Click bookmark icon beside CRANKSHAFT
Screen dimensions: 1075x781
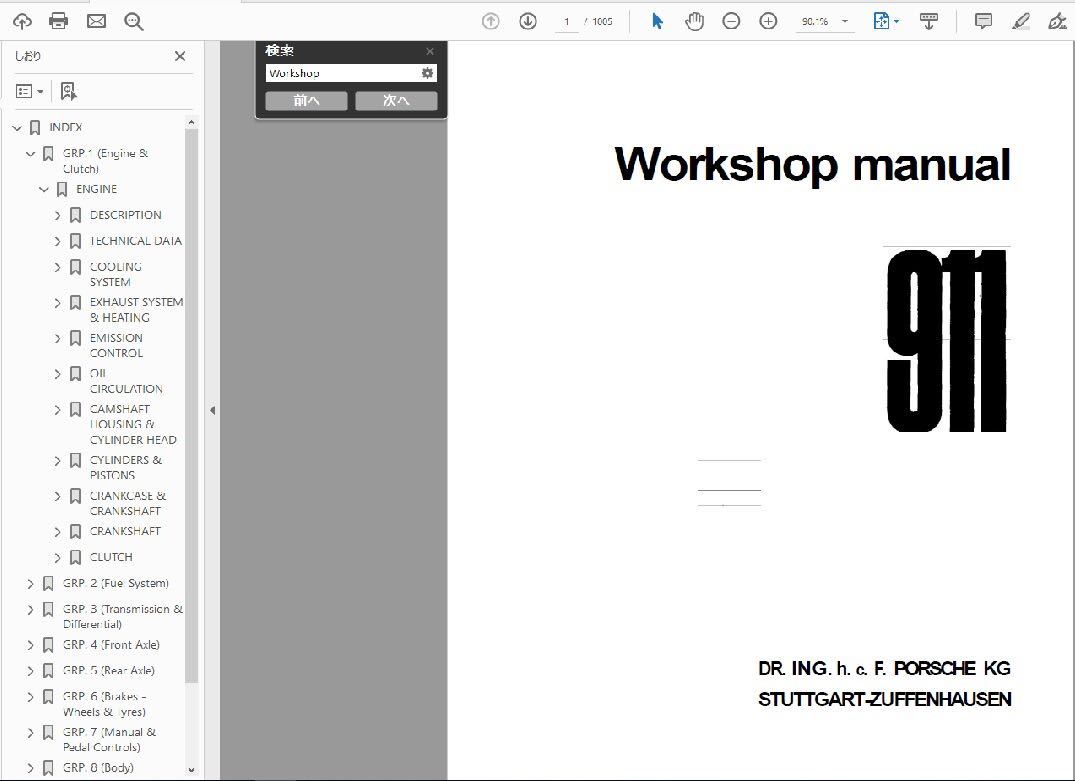tap(75, 531)
